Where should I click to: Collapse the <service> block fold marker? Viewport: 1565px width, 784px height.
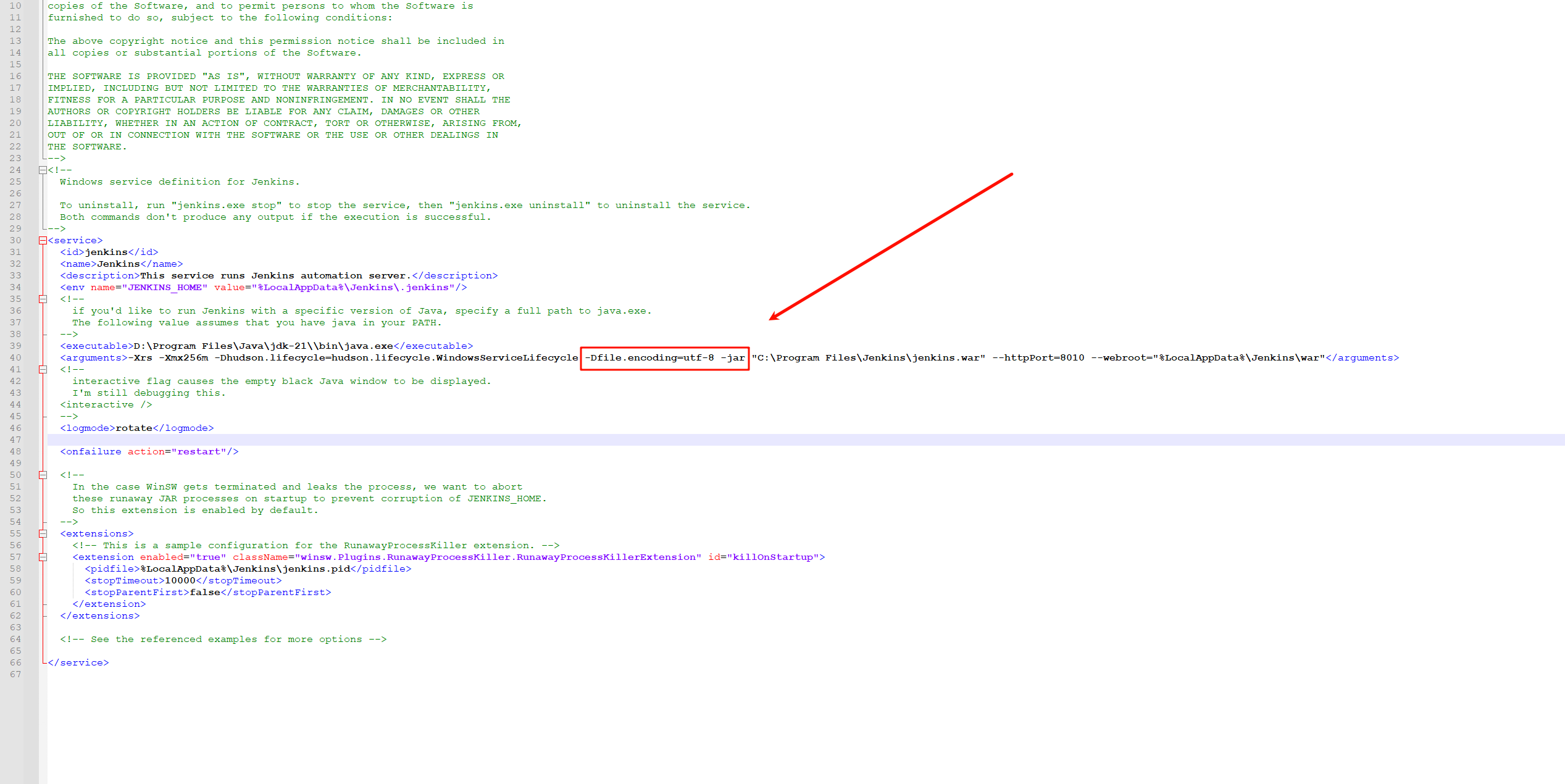[43, 241]
